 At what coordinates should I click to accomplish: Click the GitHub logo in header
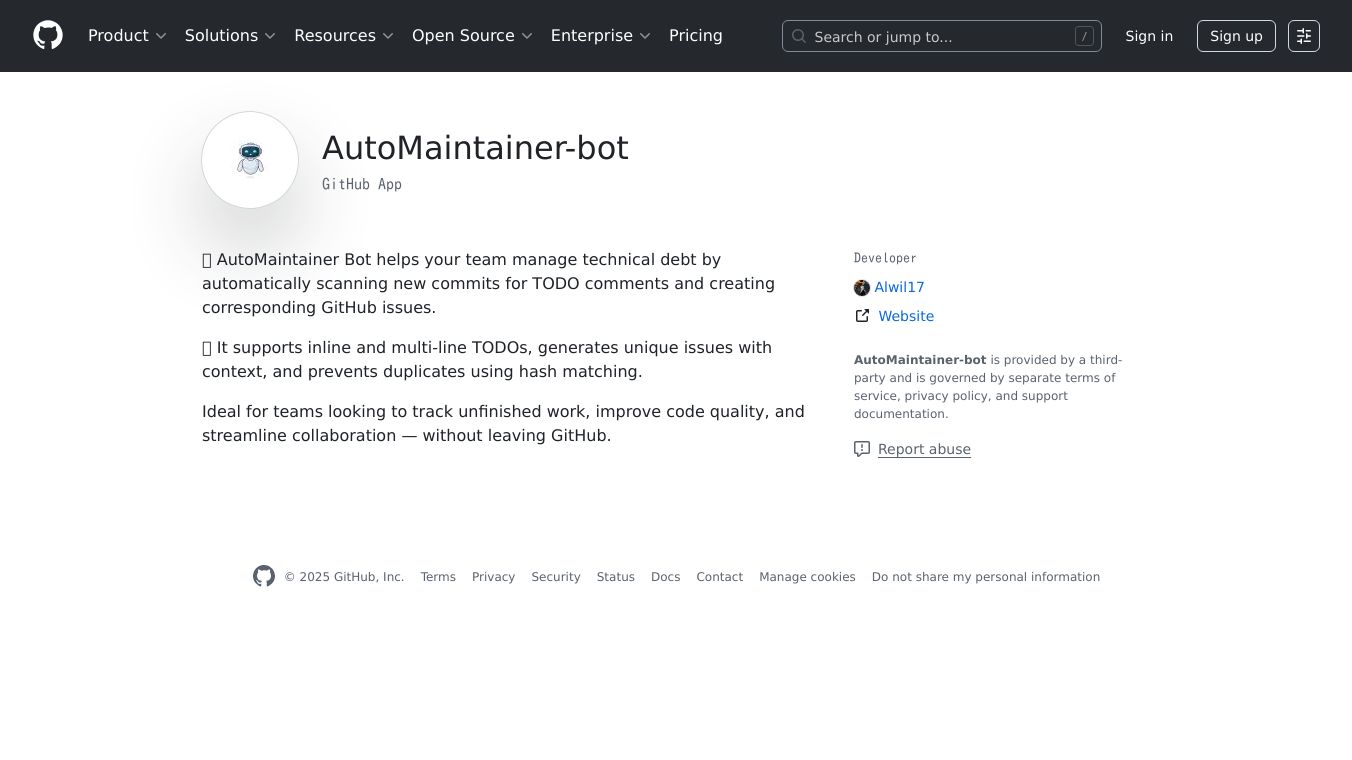(x=48, y=36)
